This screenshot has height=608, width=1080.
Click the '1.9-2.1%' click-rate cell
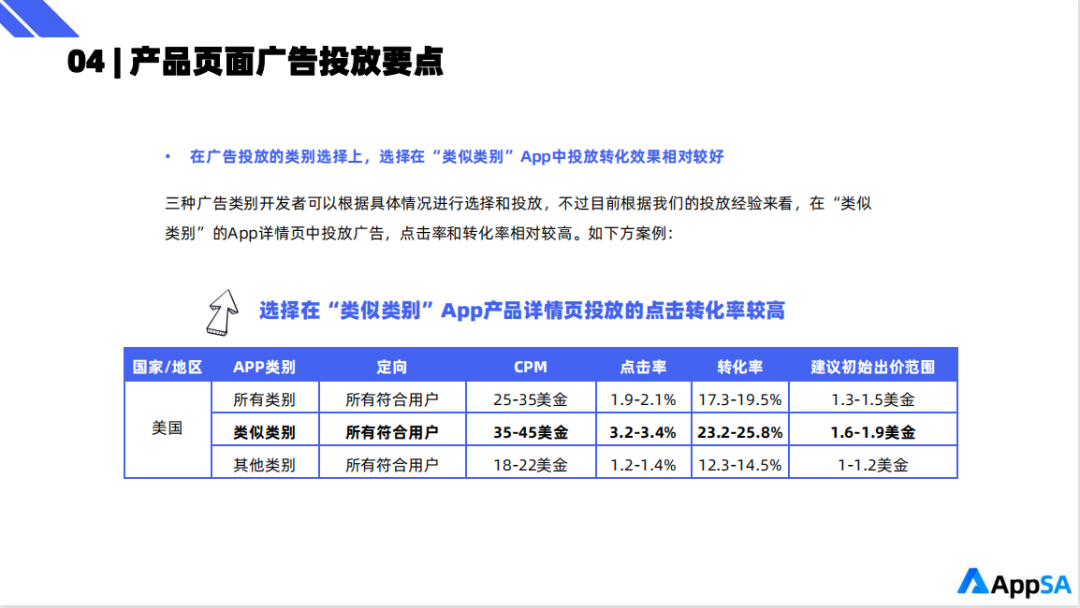pos(643,399)
